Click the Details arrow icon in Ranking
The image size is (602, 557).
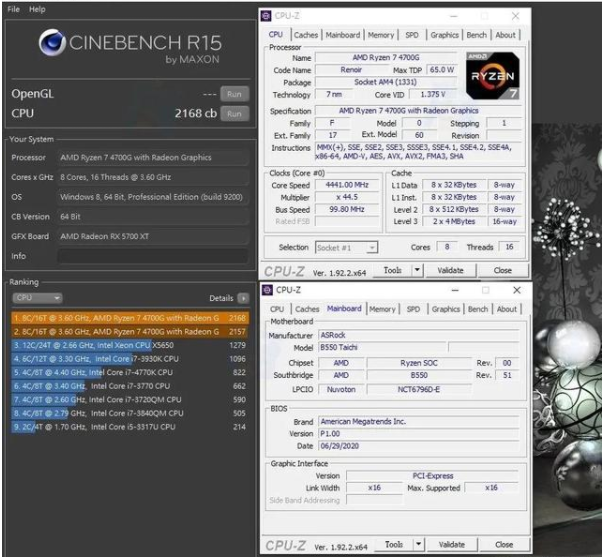coord(243,298)
